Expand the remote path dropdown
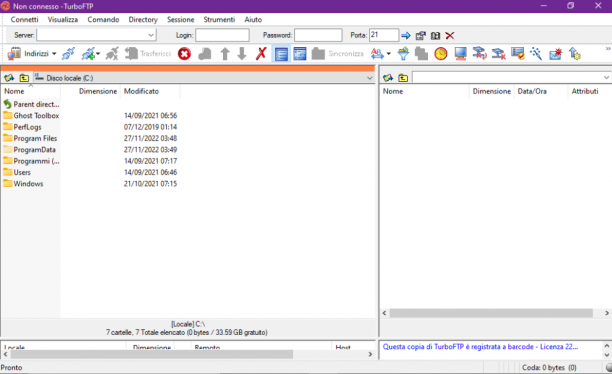Viewport: 612px width, 374px height. [606, 78]
